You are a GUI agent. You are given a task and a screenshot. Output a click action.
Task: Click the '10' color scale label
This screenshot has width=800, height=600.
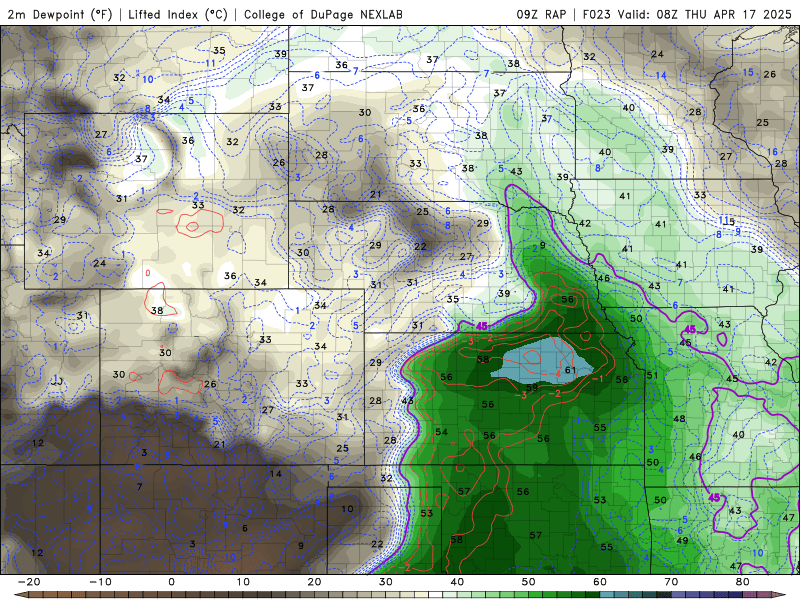(243, 582)
